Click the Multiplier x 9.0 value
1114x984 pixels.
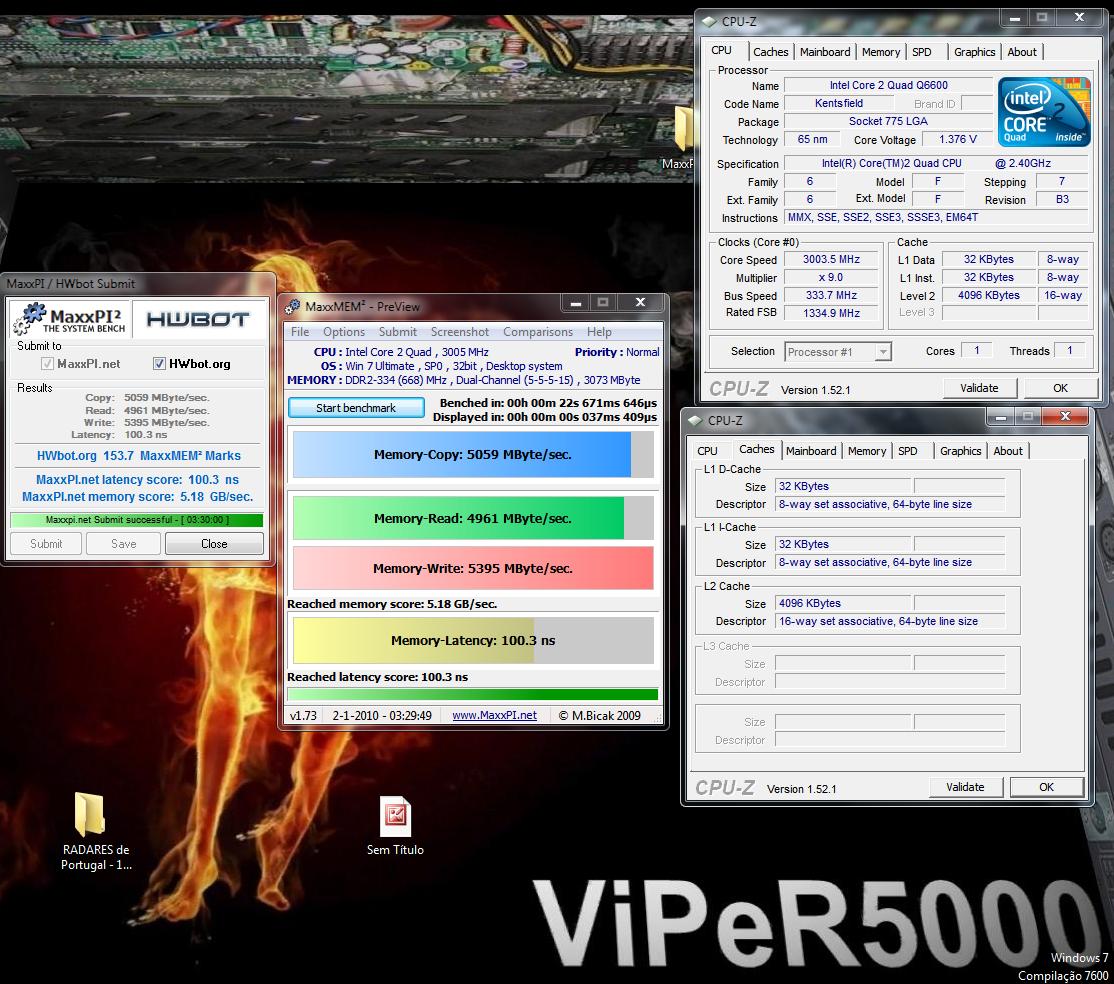point(831,278)
